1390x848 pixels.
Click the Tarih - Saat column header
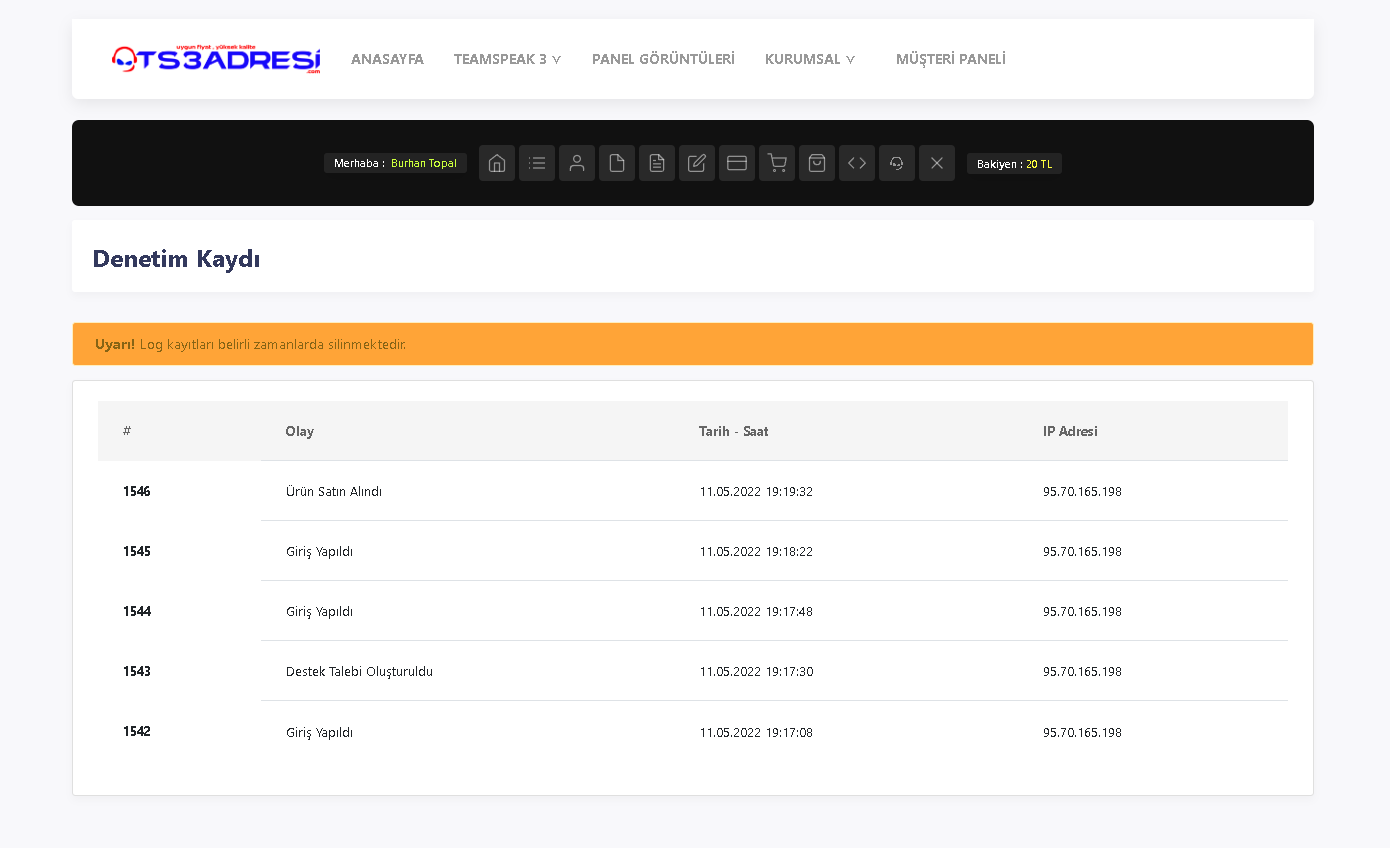click(x=734, y=431)
